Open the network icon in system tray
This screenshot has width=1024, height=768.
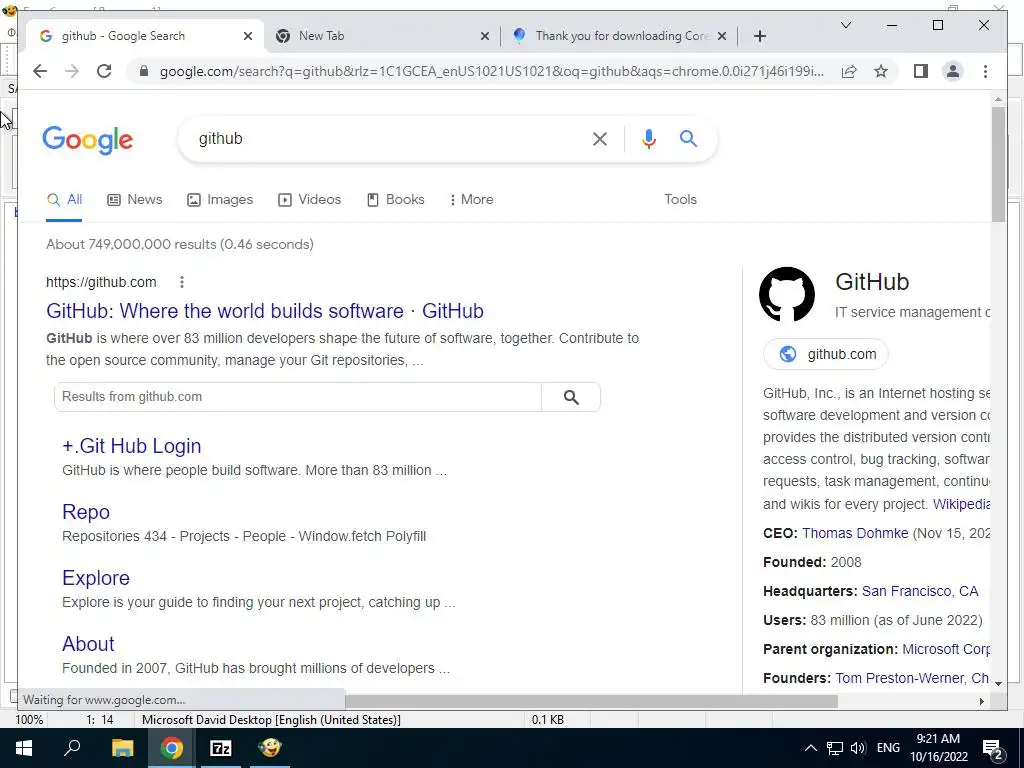click(x=835, y=748)
